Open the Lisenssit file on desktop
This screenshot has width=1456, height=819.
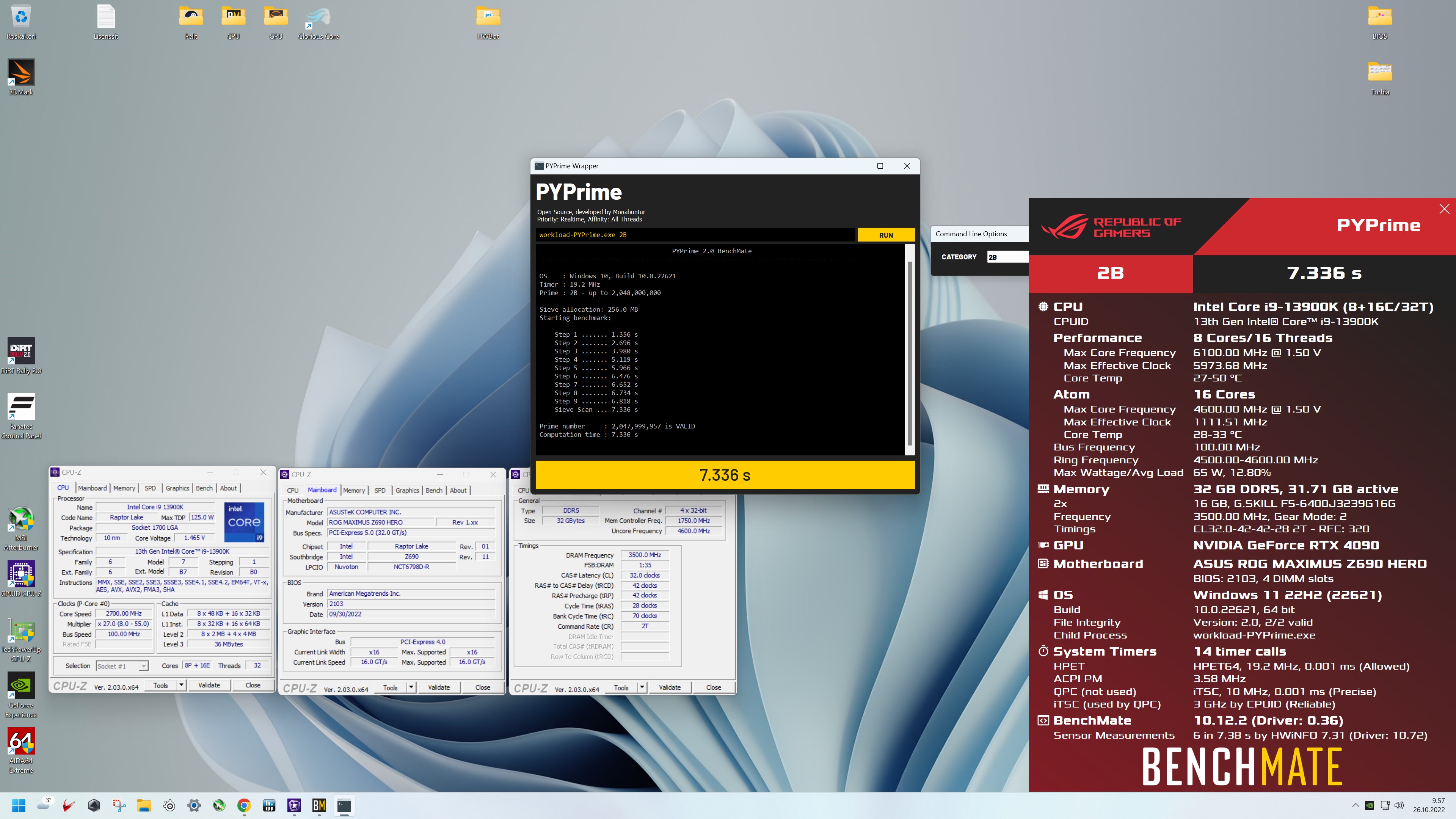[106, 22]
